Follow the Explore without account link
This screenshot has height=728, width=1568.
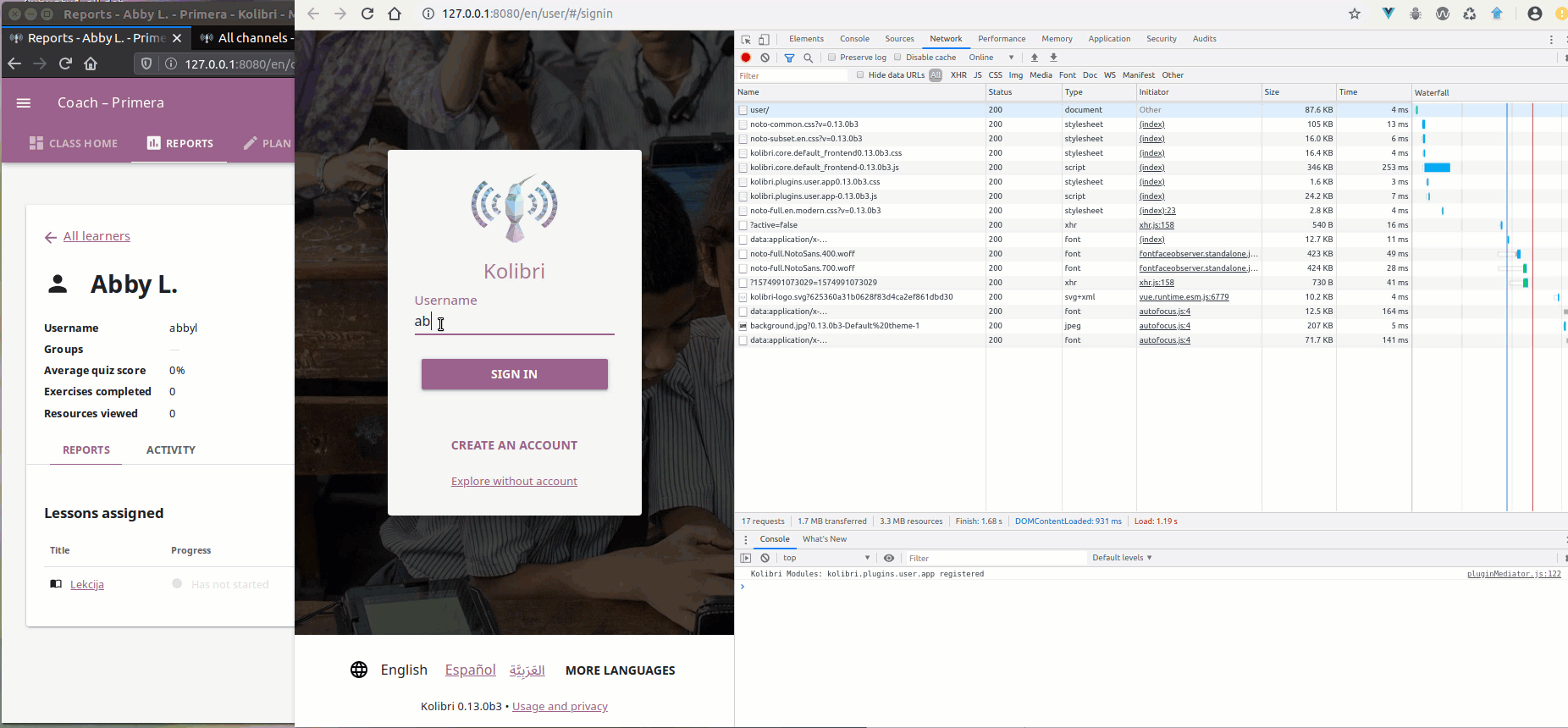pyautogui.click(x=515, y=482)
